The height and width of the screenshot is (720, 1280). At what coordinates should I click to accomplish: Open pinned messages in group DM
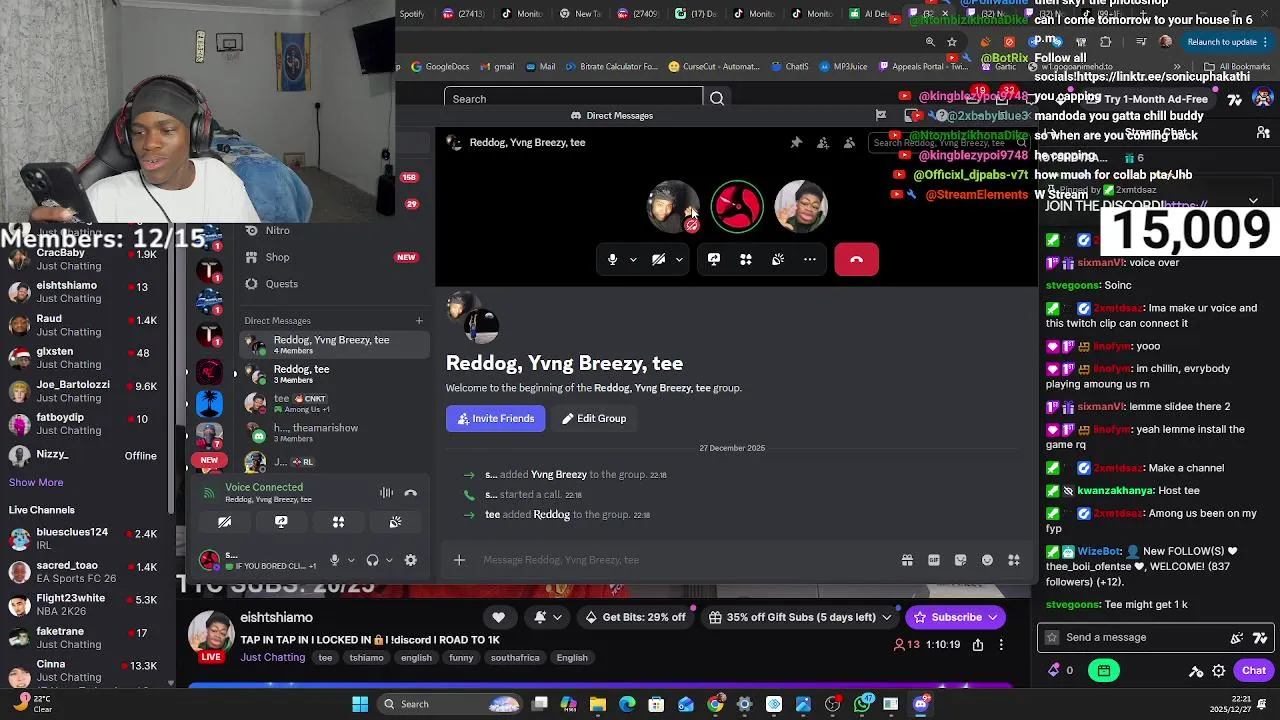pos(796,143)
